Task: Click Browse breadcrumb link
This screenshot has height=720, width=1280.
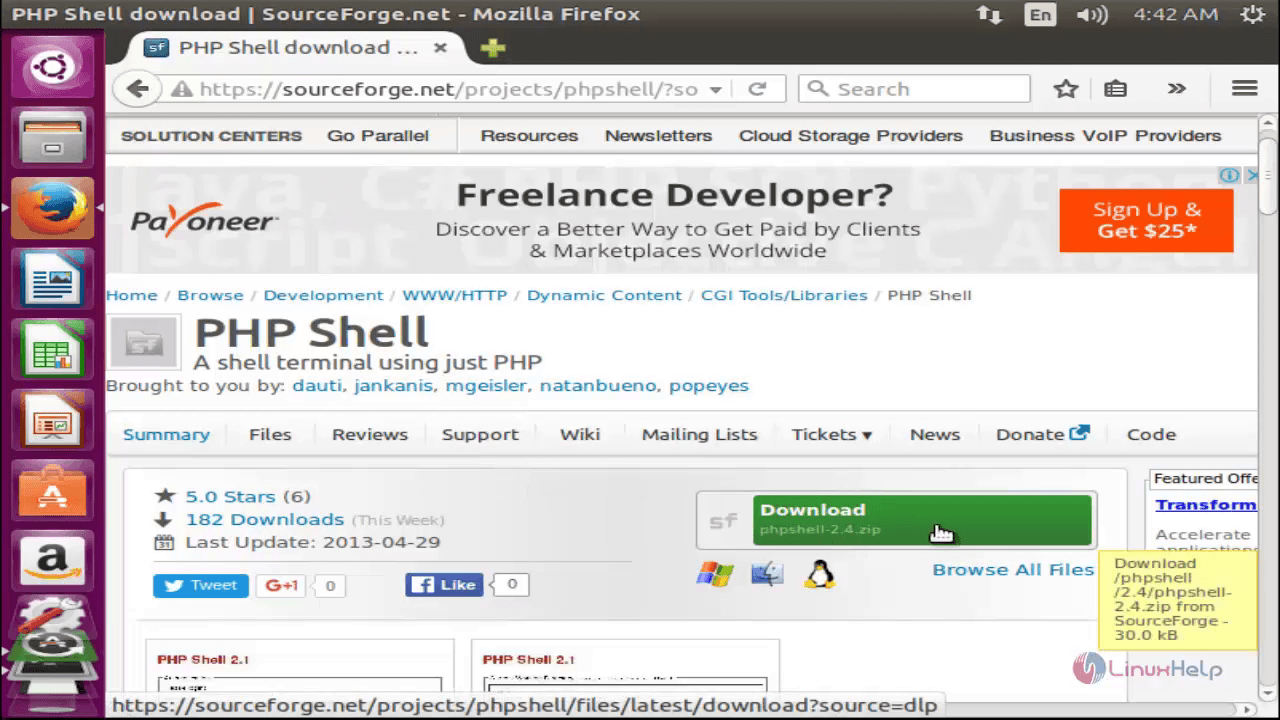Action: click(210, 295)
